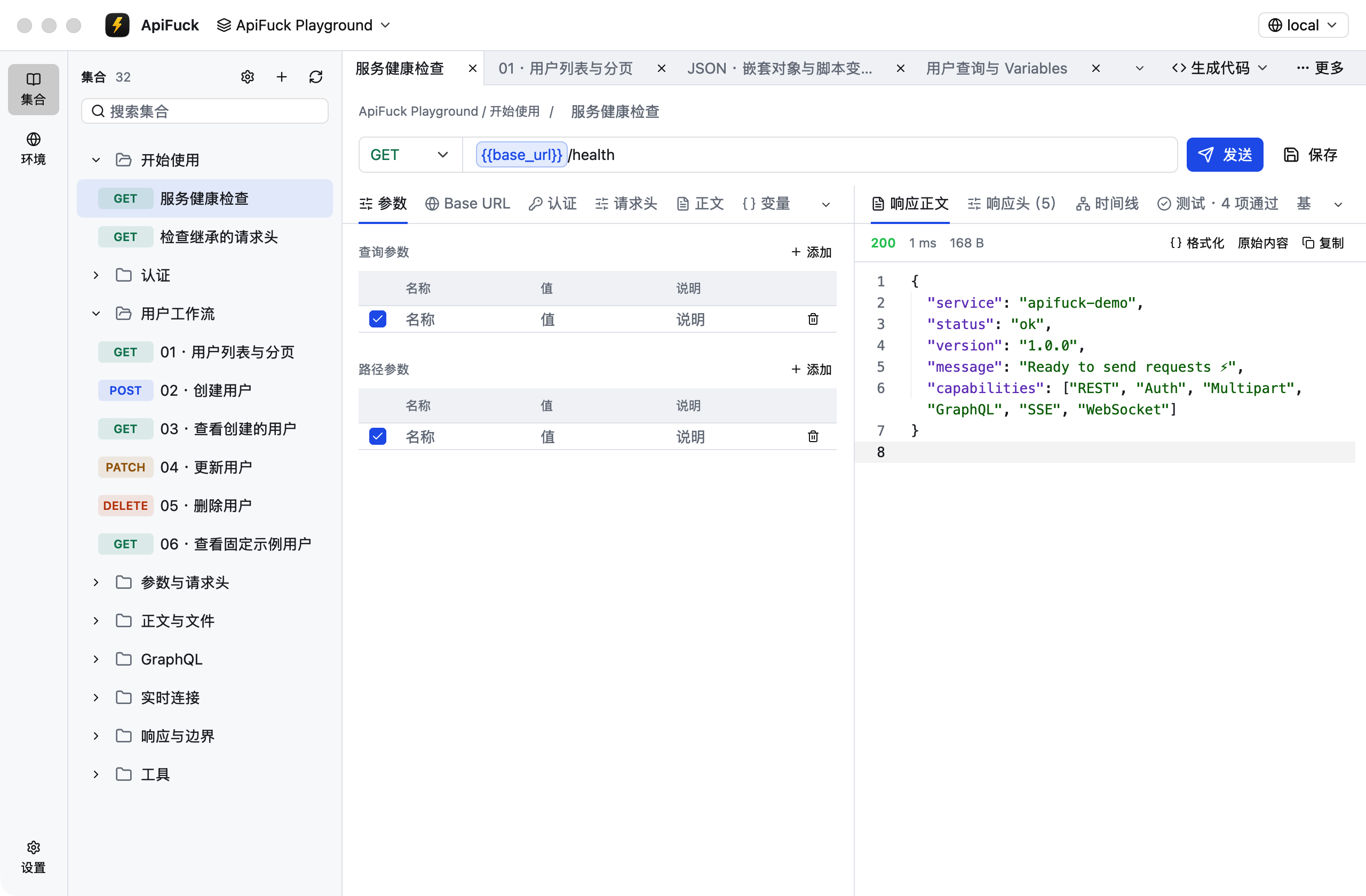1366x896 pixels.
Task: Click the 开始使用 breadcrumb link
Action: point(514,111)
